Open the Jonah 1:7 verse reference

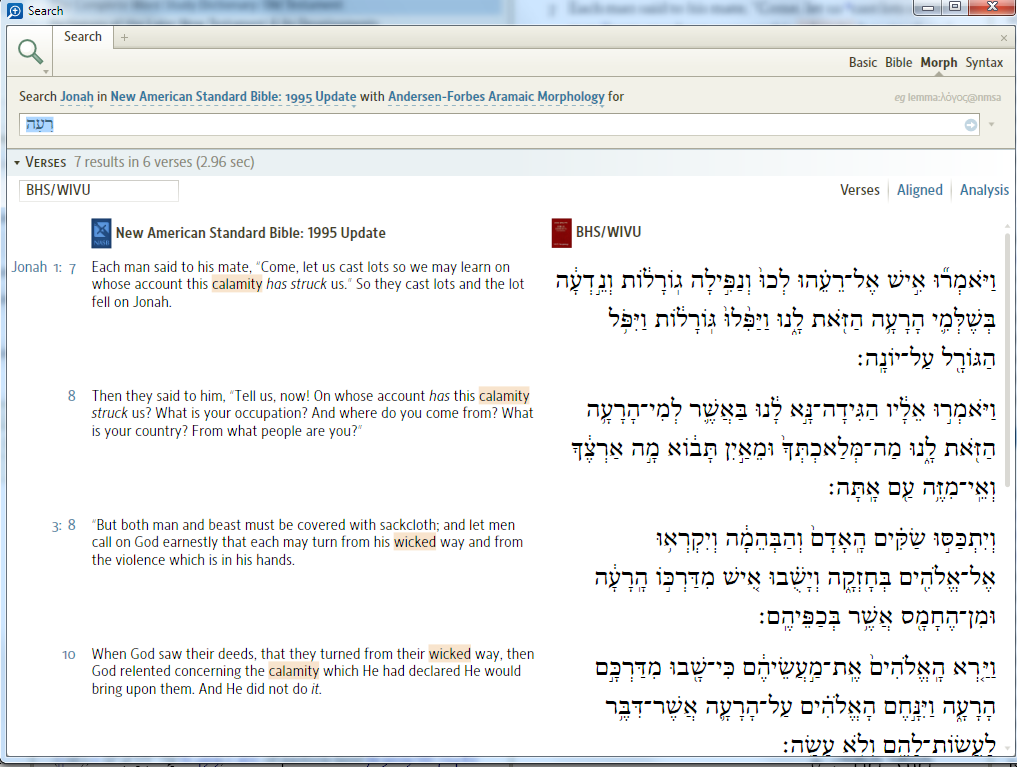tap(43, 267)
